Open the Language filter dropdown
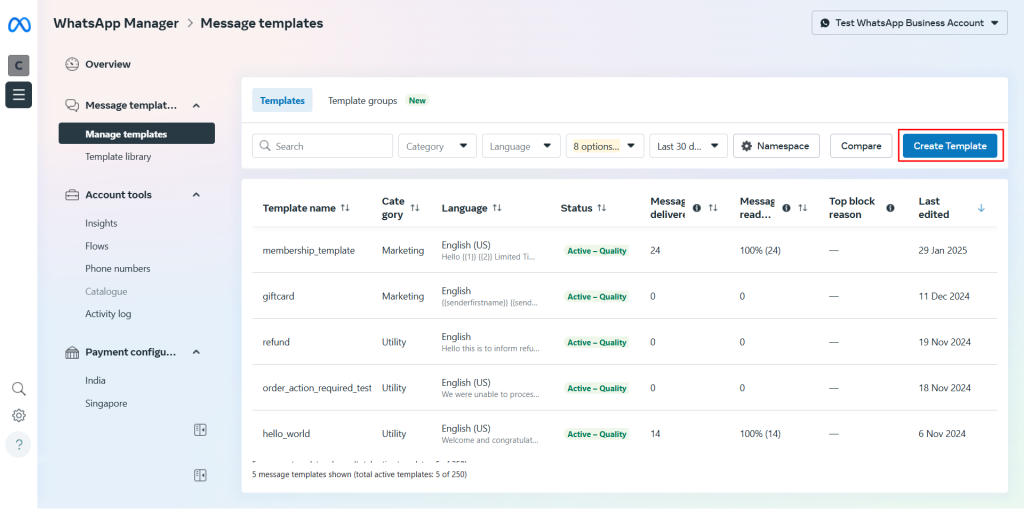This screenshot has height=509, width=1024. (521, 146)
